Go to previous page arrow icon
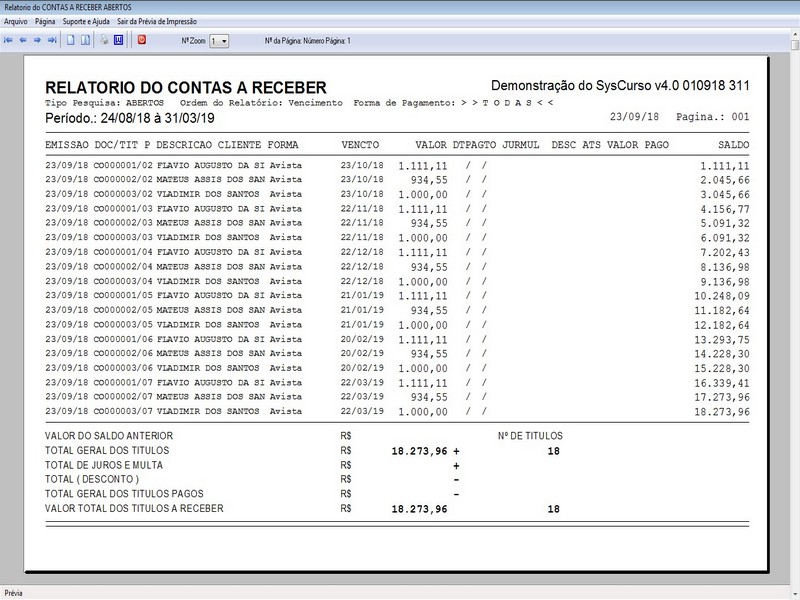Viewport: 800px width, 600px height. point(23,40)
